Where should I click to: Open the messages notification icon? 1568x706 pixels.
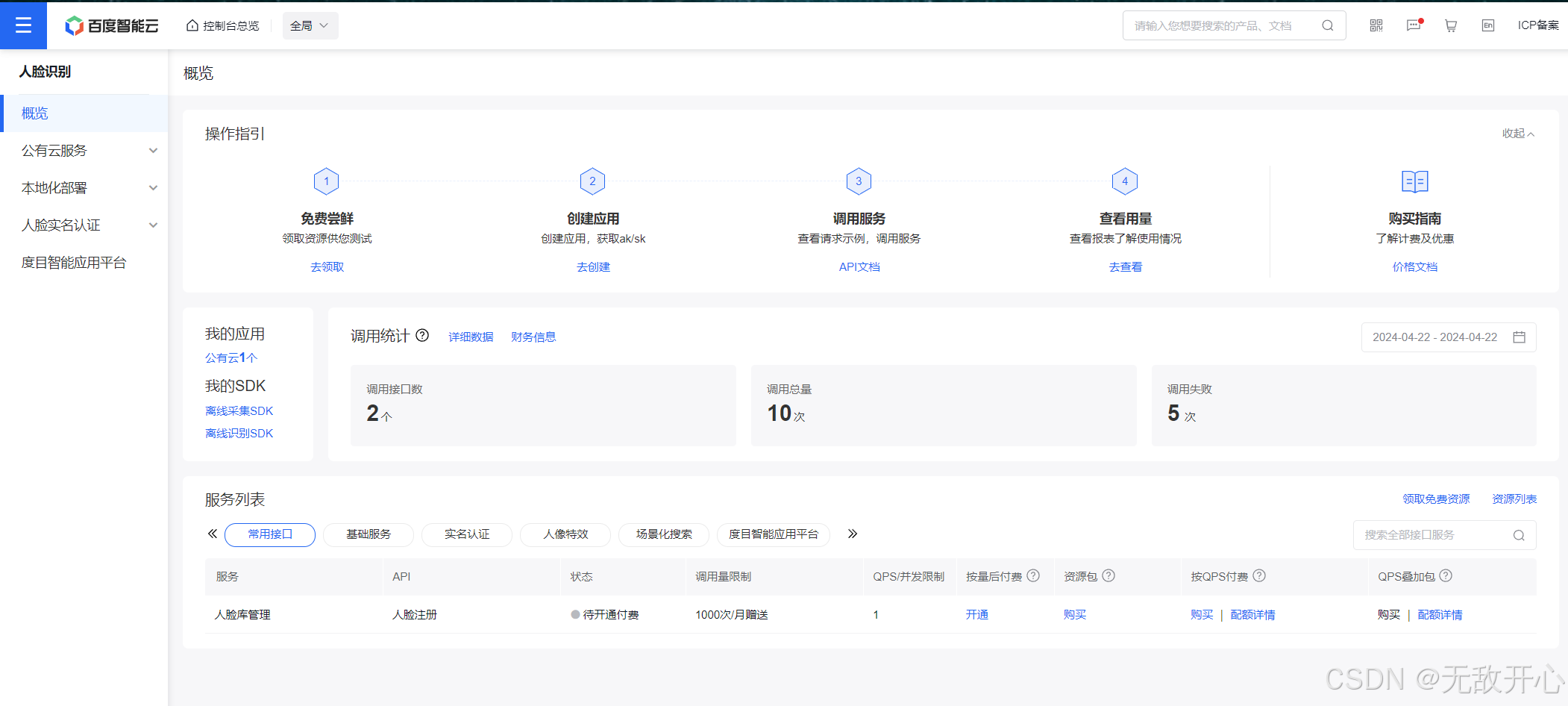coord(1414,26)
